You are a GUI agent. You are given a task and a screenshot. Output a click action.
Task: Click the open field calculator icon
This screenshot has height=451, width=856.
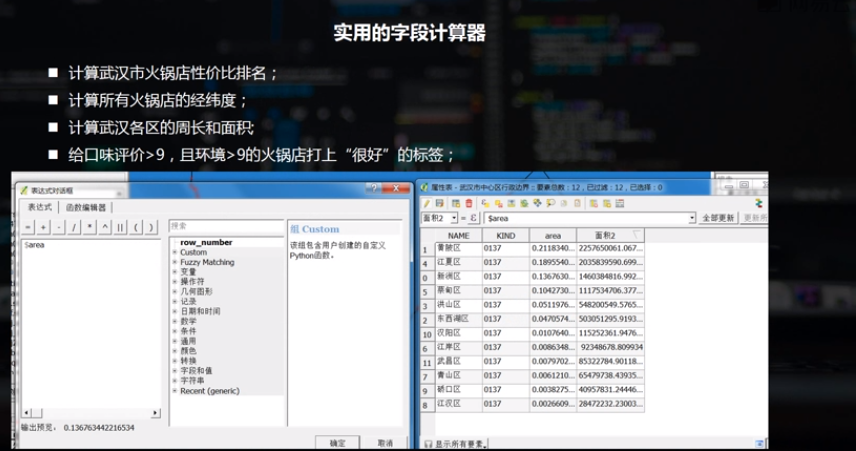(620, 203)
